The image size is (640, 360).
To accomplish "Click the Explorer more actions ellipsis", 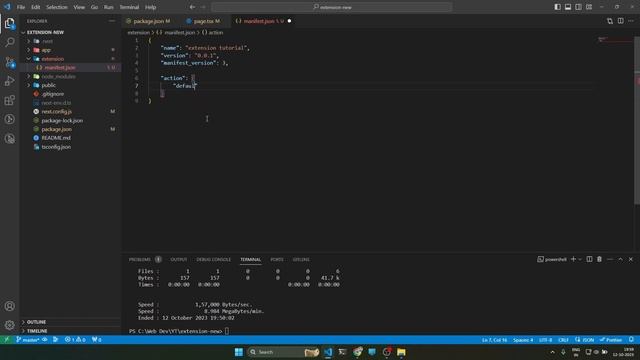I will [x=112, y=21].
